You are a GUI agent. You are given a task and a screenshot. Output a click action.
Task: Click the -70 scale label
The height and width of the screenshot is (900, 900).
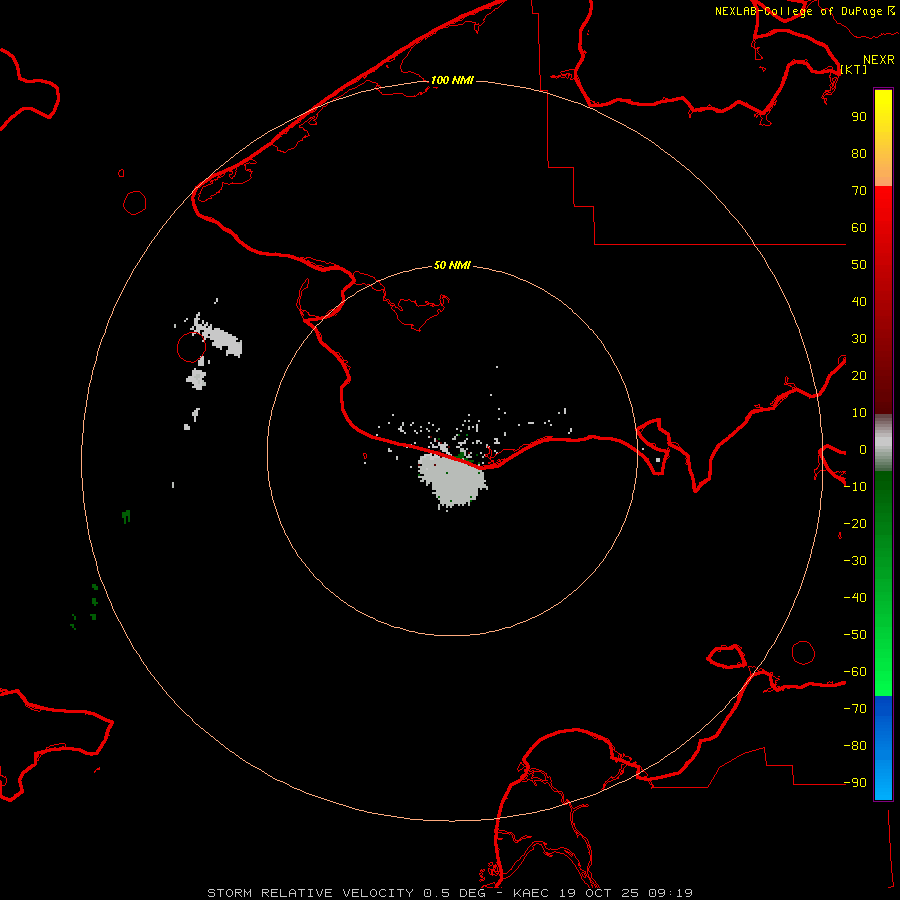click(855, 709)
